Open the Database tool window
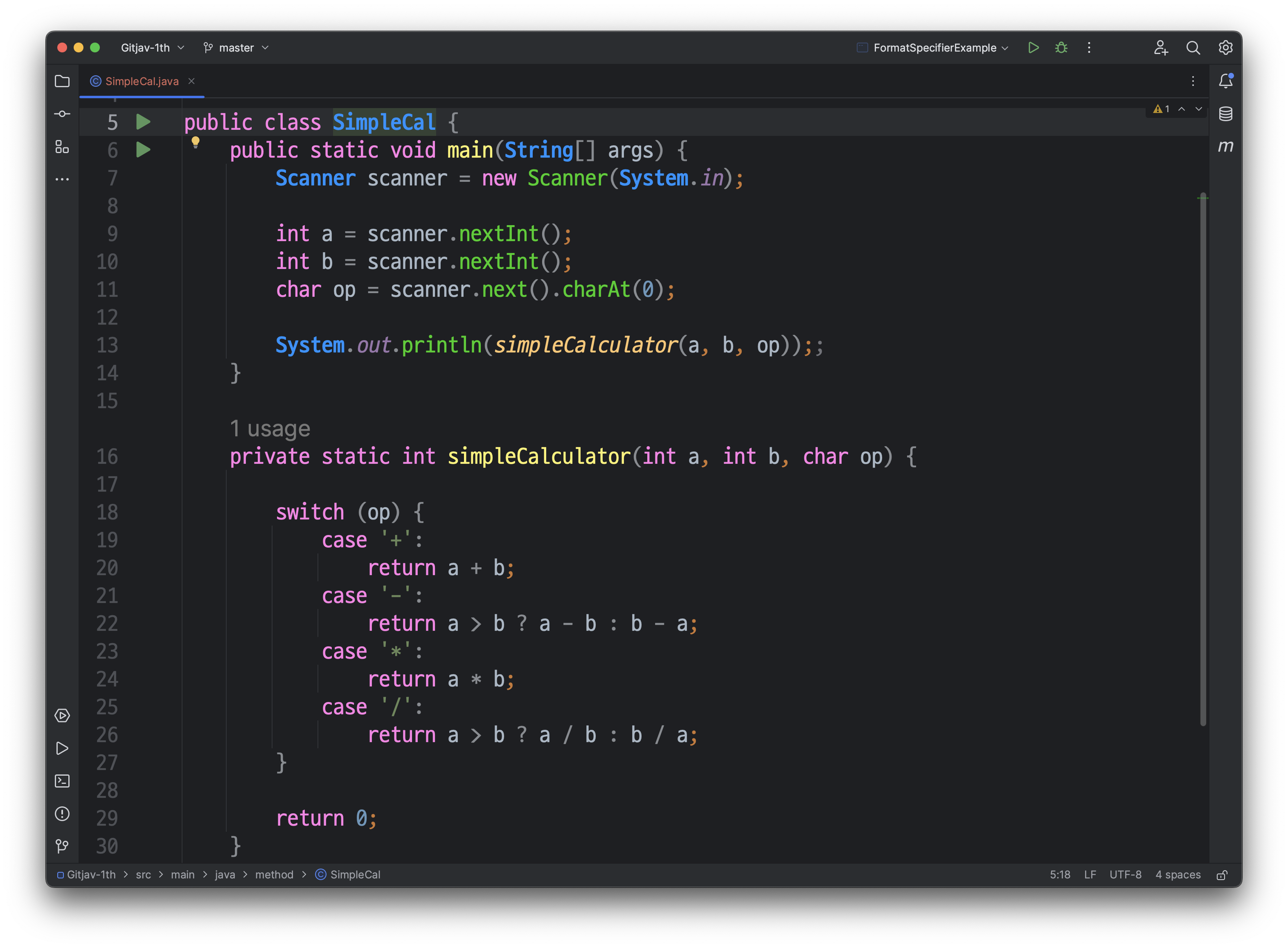 1225,114
